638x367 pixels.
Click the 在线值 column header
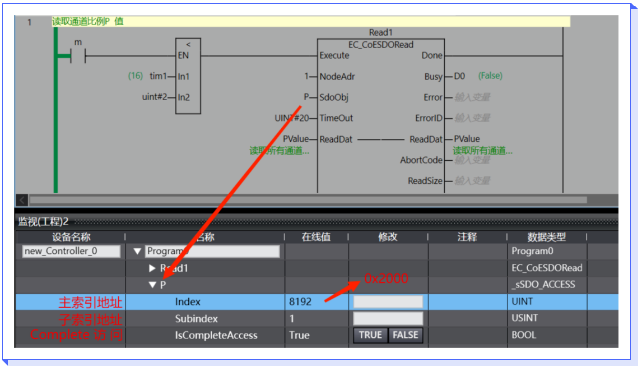pos(316,237)
